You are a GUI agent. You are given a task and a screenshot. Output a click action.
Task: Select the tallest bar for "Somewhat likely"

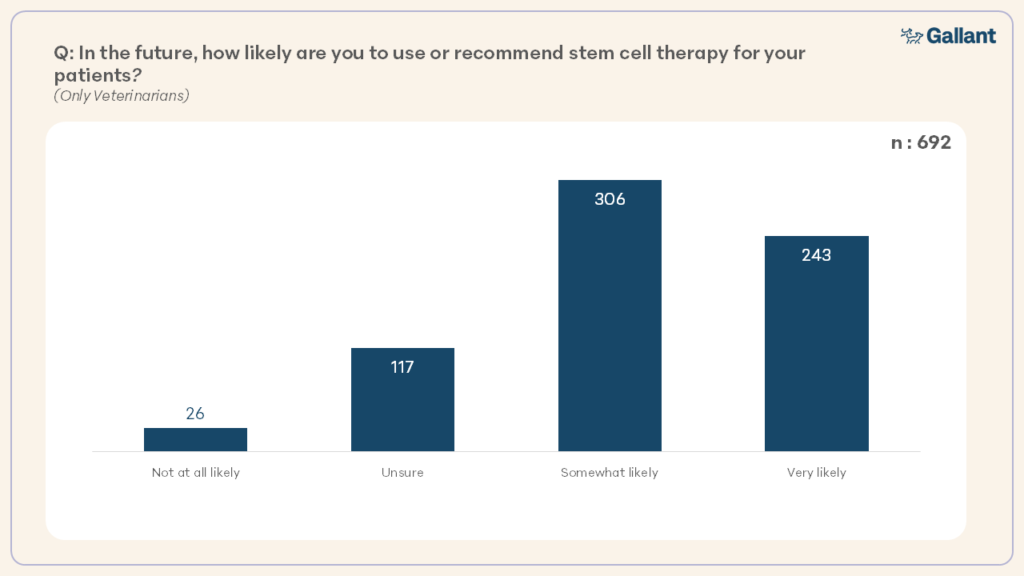[610, 330]
